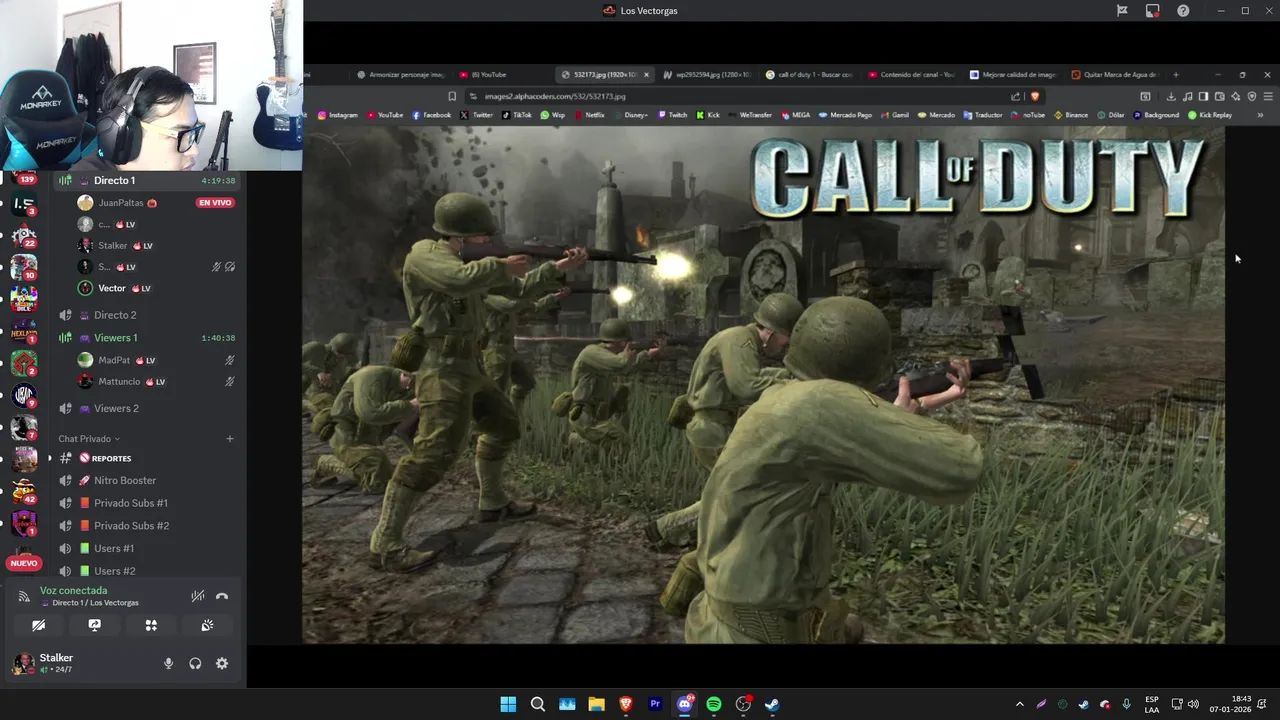Join Directo 2 voice channel
This screenshot has width=1280, height=720.
tap(147, 315)
